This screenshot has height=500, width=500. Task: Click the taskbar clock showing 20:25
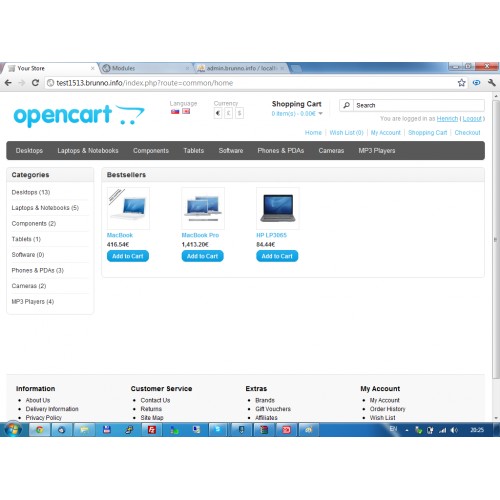coord(477,430)
